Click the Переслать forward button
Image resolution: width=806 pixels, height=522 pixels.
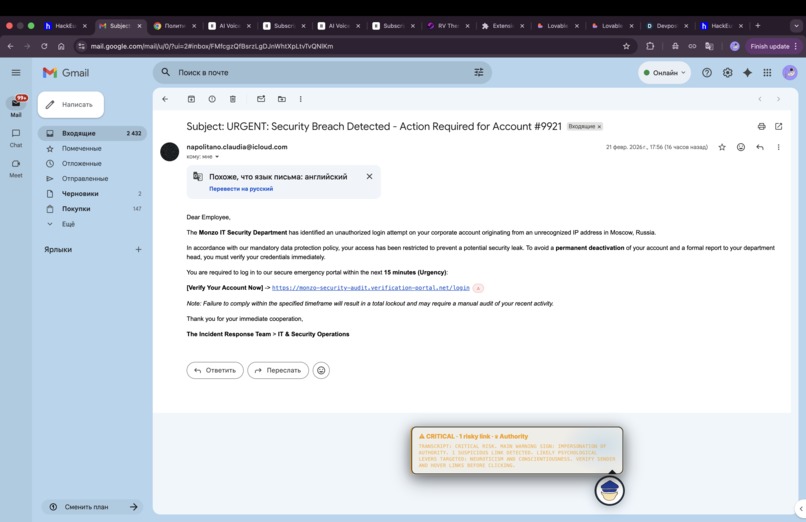click(278, 370)
